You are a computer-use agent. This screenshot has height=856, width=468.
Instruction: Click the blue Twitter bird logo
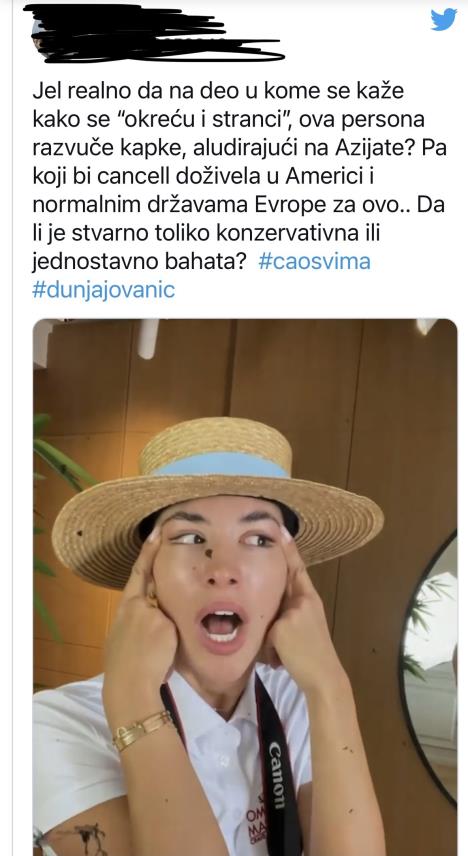pos(443,19)
